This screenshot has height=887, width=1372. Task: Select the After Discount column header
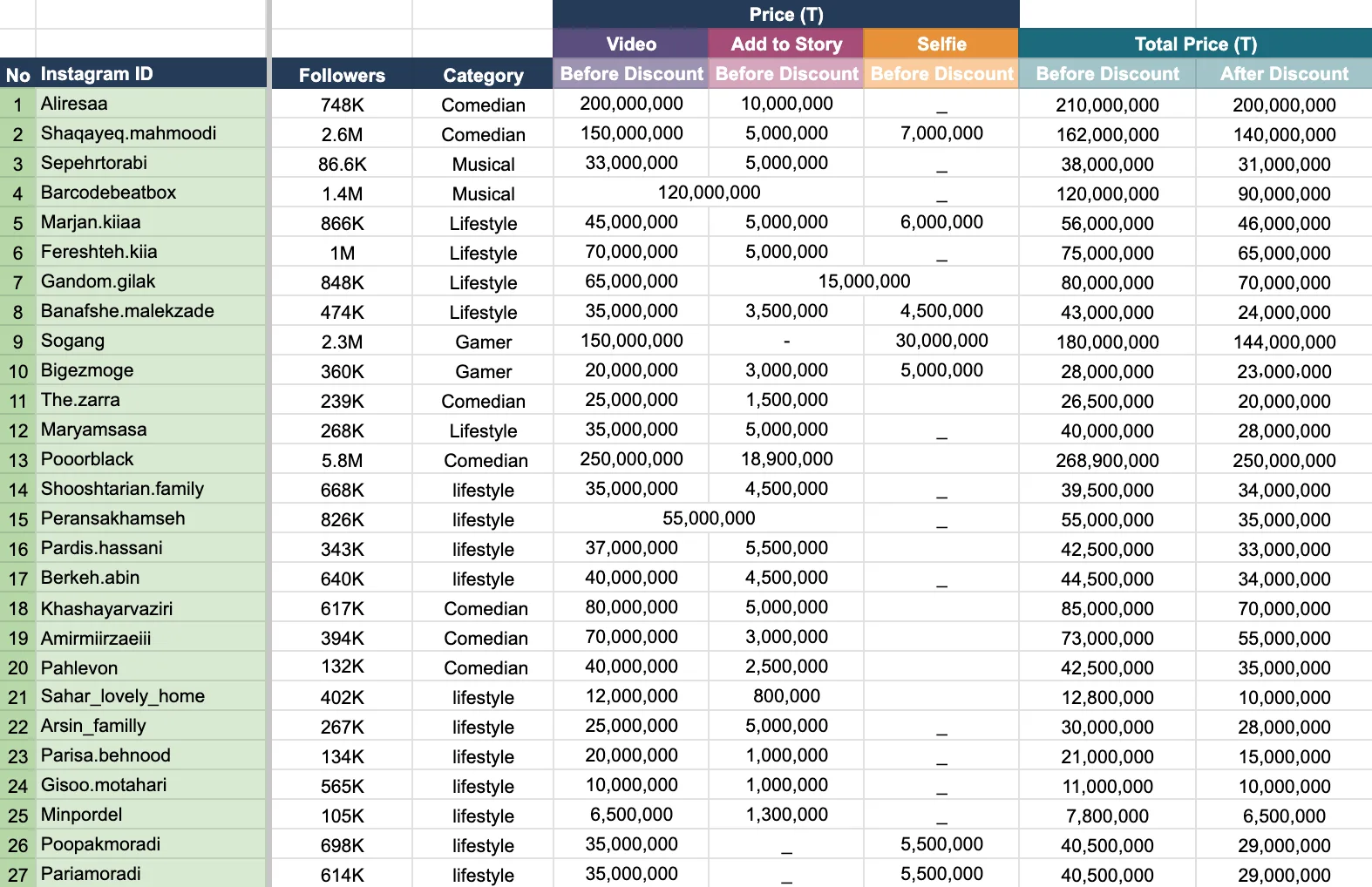1284,74
